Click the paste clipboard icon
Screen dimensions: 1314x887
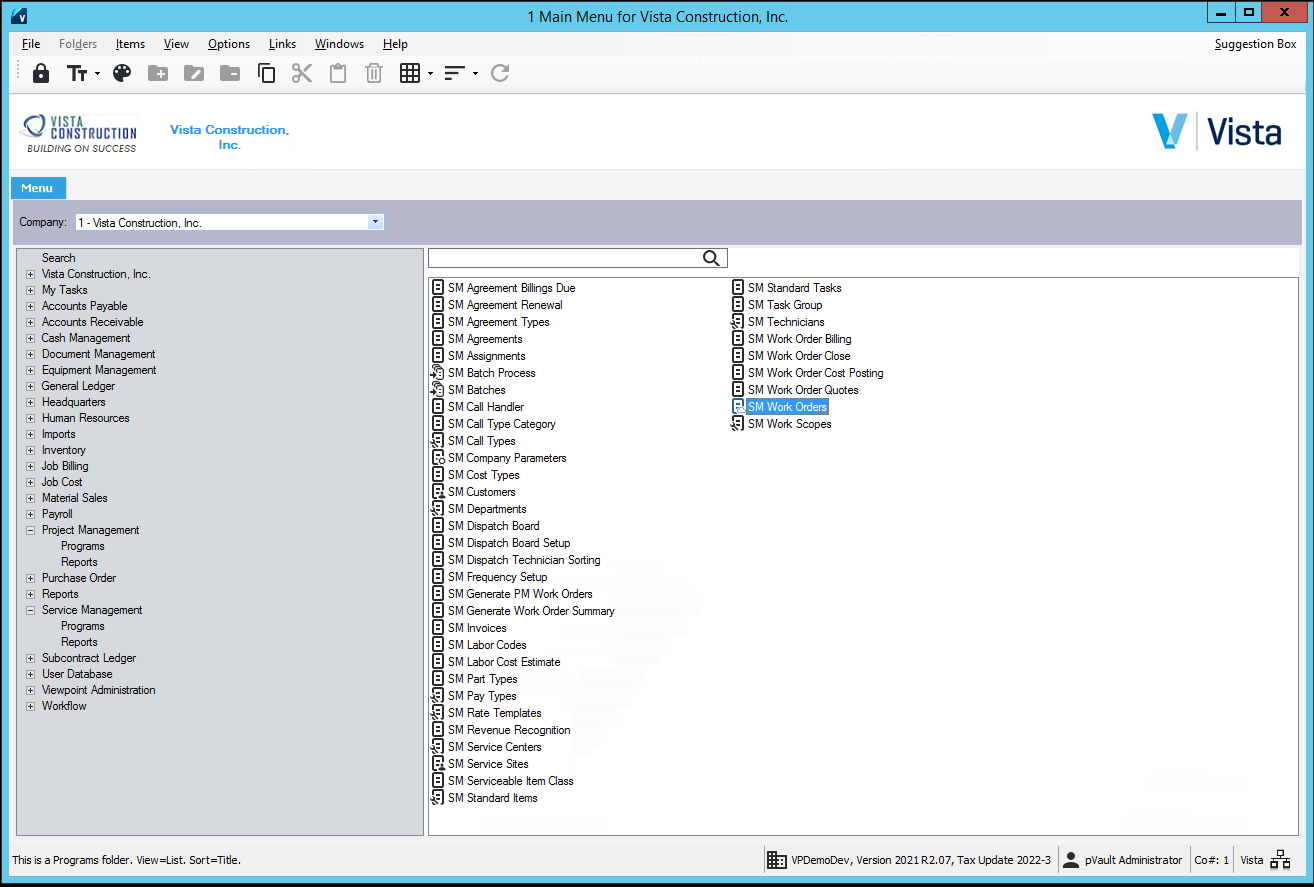click(x=338, y=73)
